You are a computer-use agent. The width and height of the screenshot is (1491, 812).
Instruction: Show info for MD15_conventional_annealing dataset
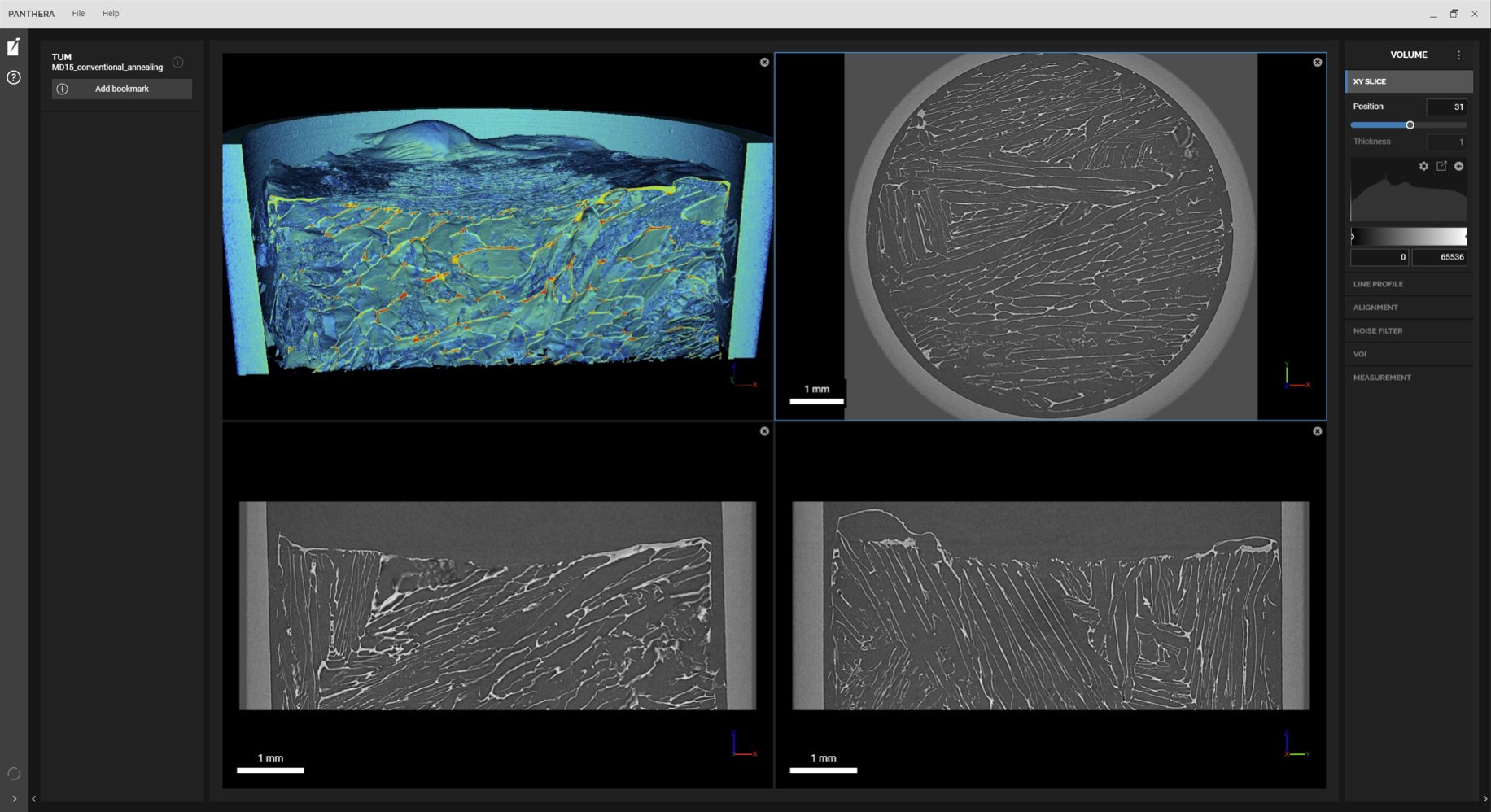178,62
